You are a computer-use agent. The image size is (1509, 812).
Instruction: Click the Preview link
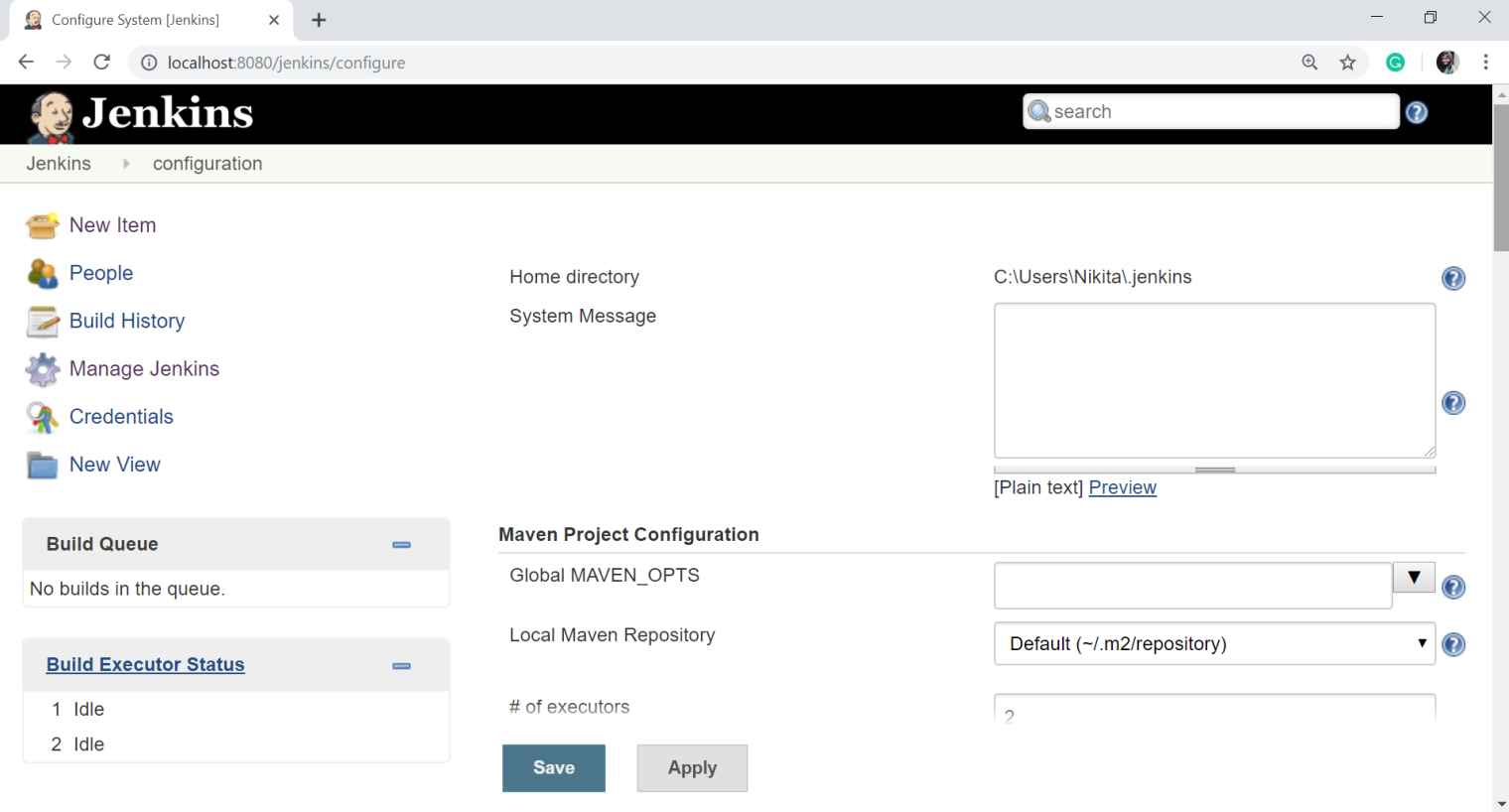[x=1122, y=487]
